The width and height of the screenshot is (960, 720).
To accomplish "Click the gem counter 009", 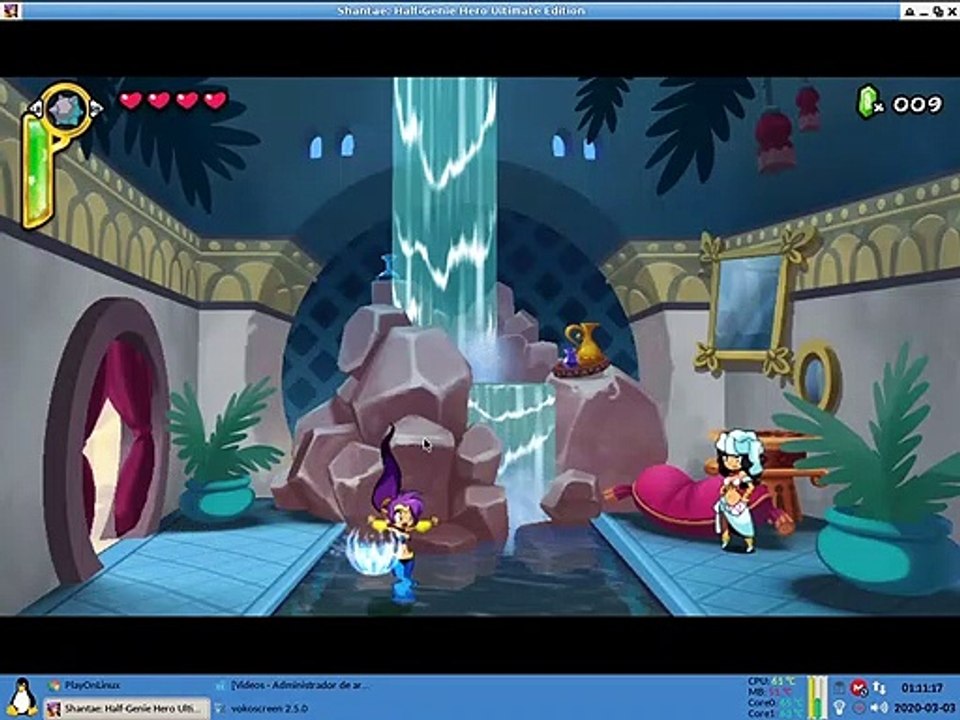I will 917,104.
